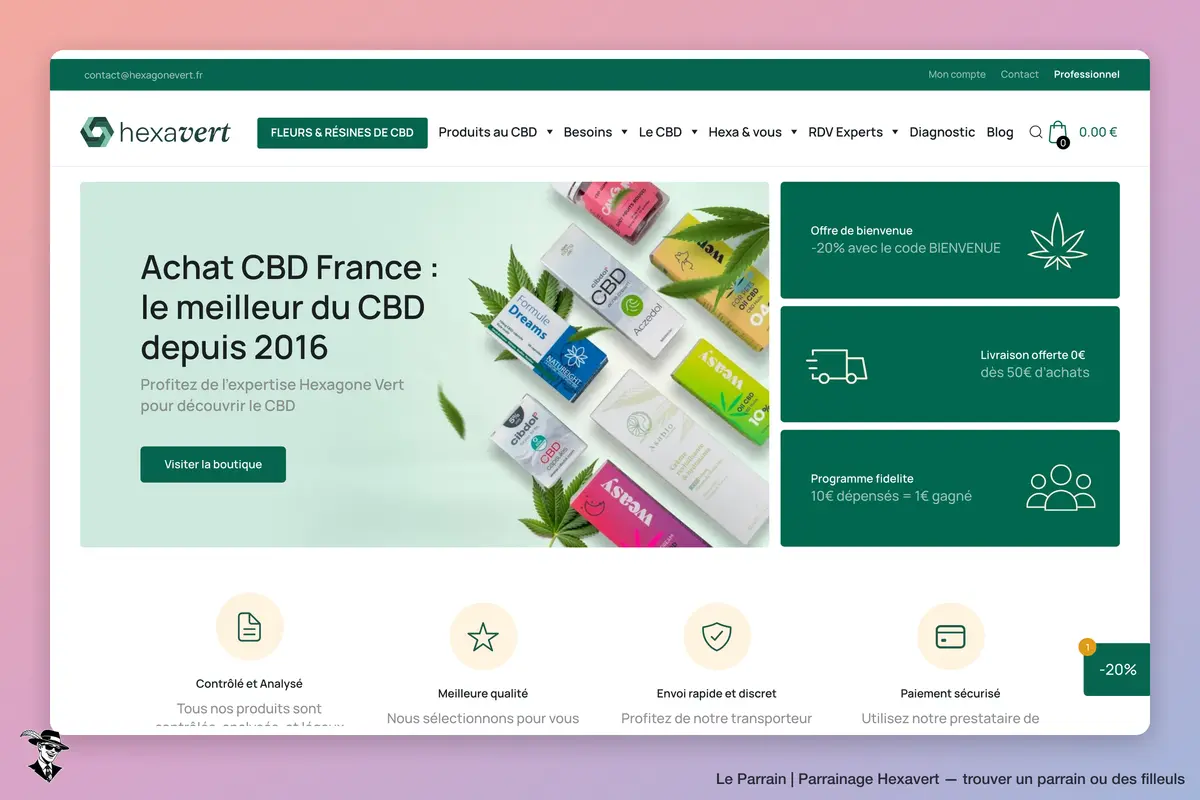
Task: Click the Contrôlé et Analysé document icon
Action: [x=249, y=627]
